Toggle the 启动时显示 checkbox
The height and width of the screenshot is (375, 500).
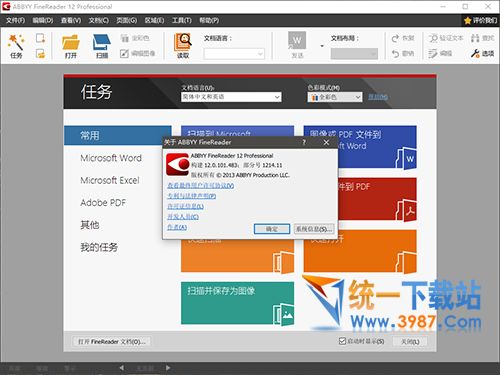click(342, 341)
